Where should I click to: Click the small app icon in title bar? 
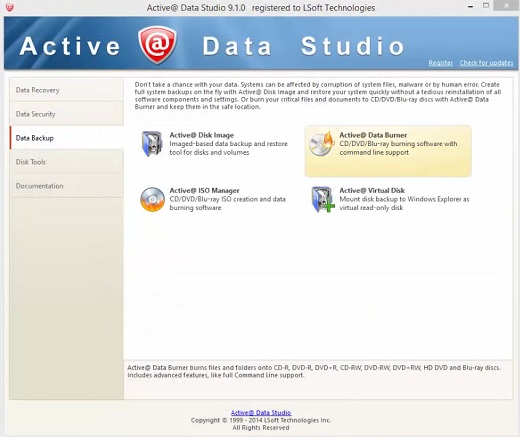pos(10,7)
